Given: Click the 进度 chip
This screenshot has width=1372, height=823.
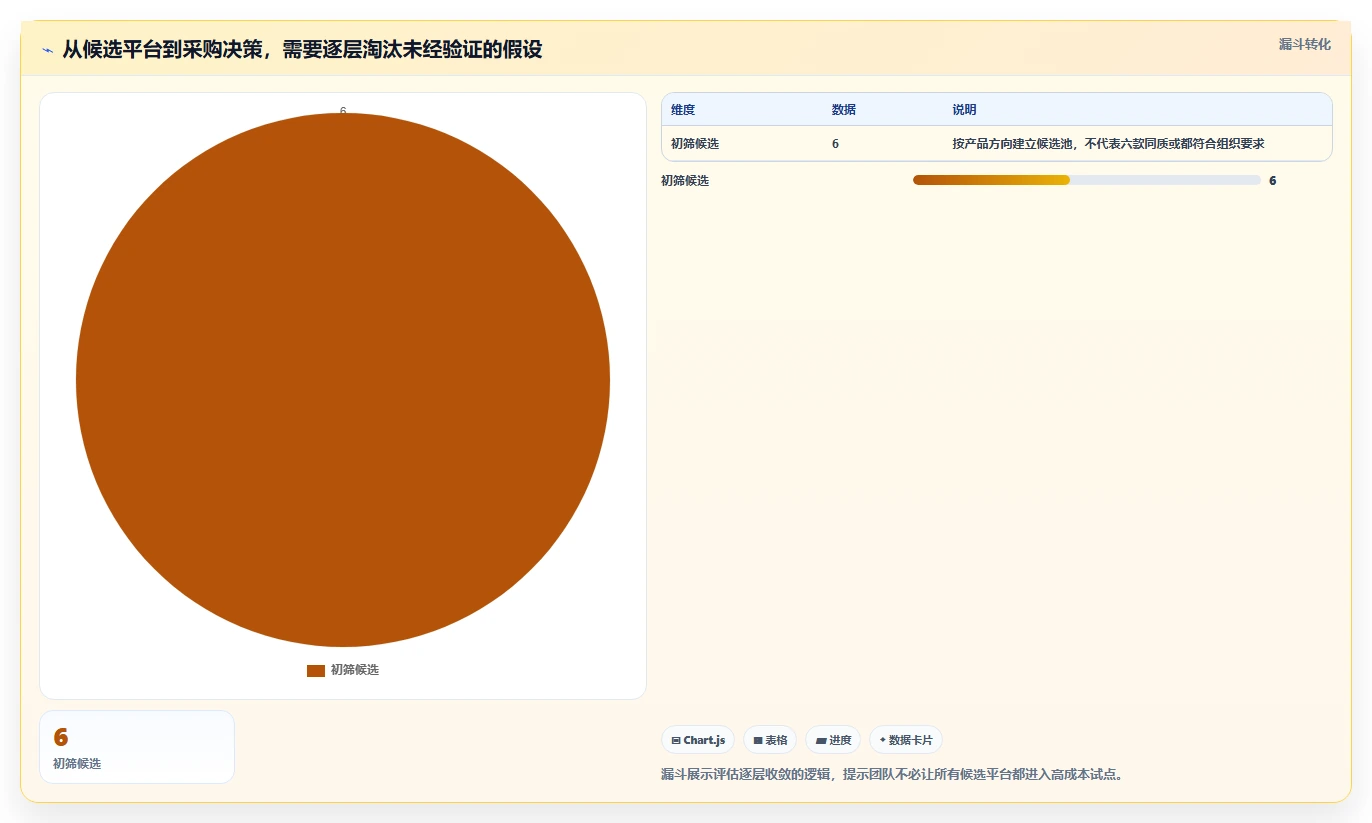Looking at the screenshot, I should tap(833, 740).
